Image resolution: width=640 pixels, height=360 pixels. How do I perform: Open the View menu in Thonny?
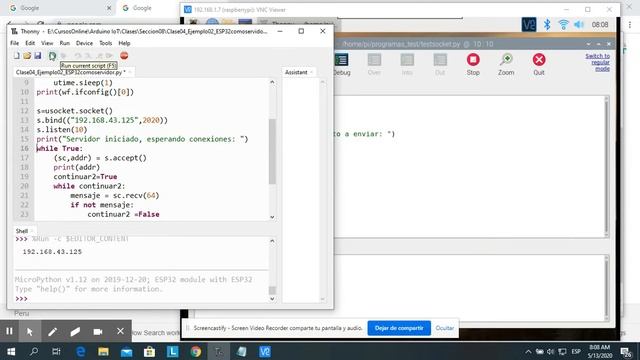click(x=47, y=43)
